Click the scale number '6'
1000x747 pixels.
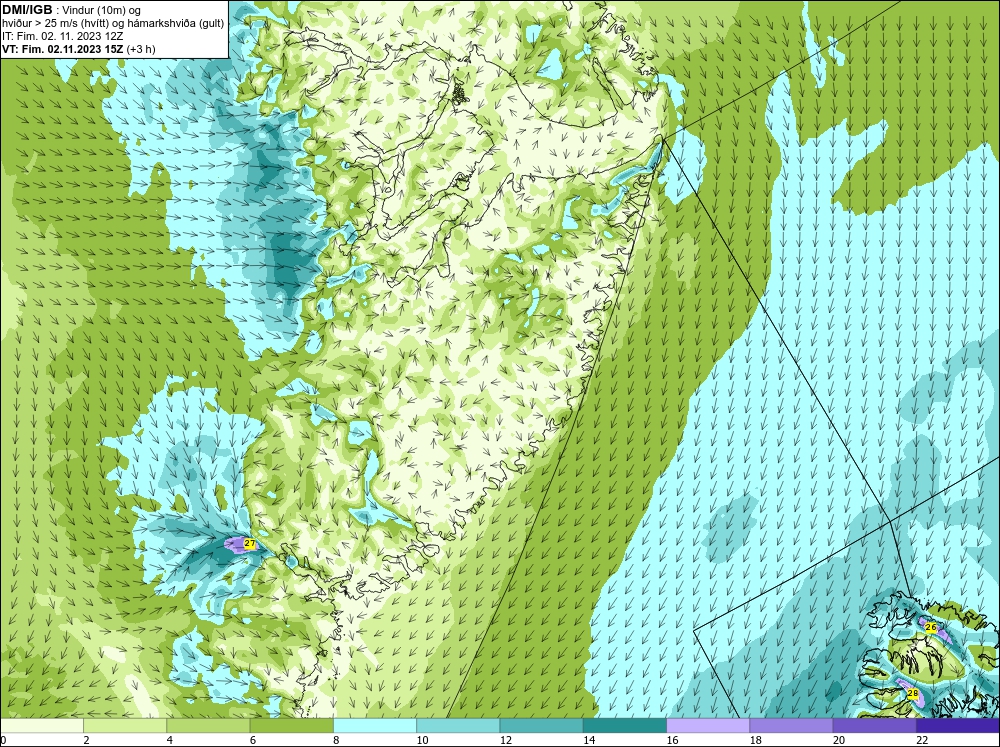(253, 740)
